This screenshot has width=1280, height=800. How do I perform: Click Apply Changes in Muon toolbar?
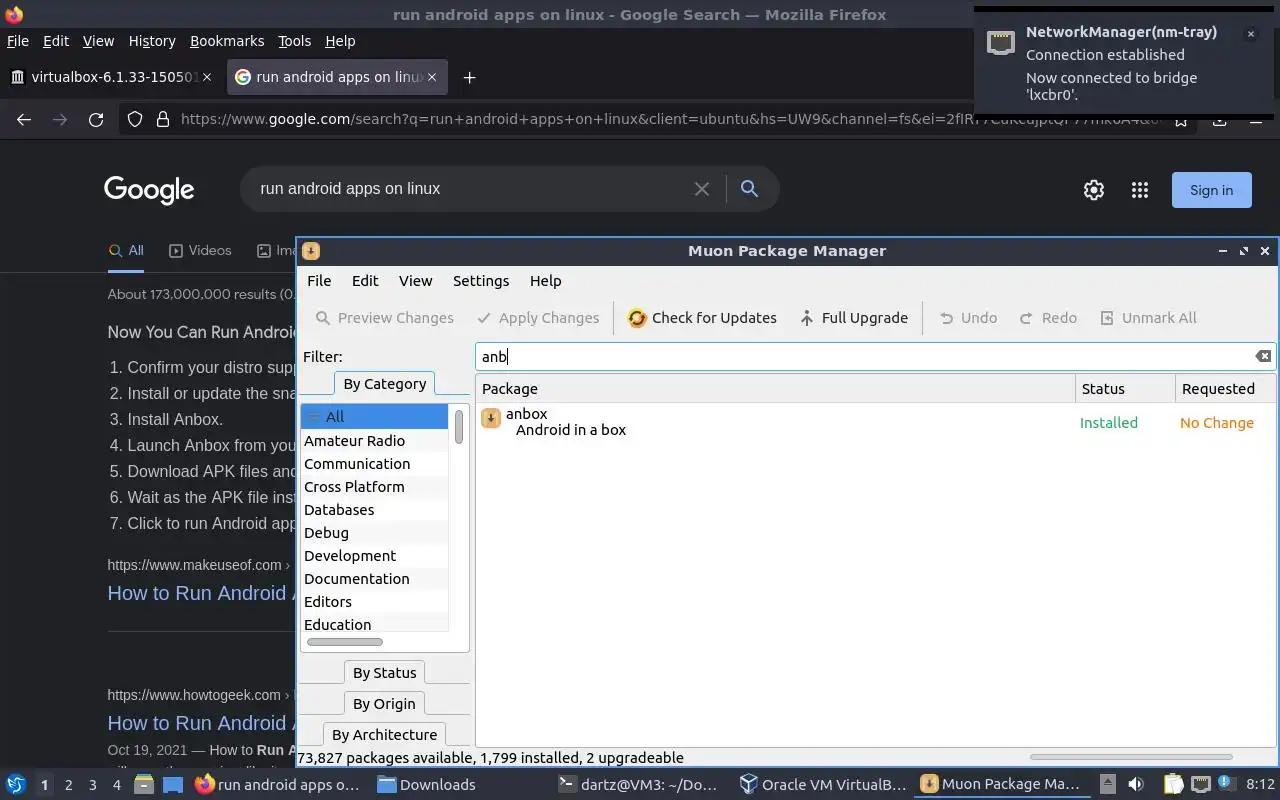538,318
